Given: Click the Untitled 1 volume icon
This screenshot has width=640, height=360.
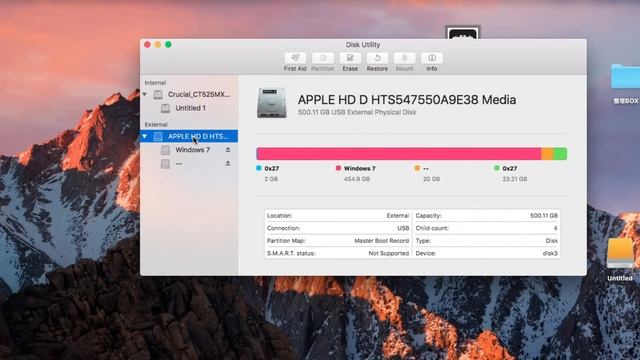Looking at the screenshot, I should click(165, 108).
